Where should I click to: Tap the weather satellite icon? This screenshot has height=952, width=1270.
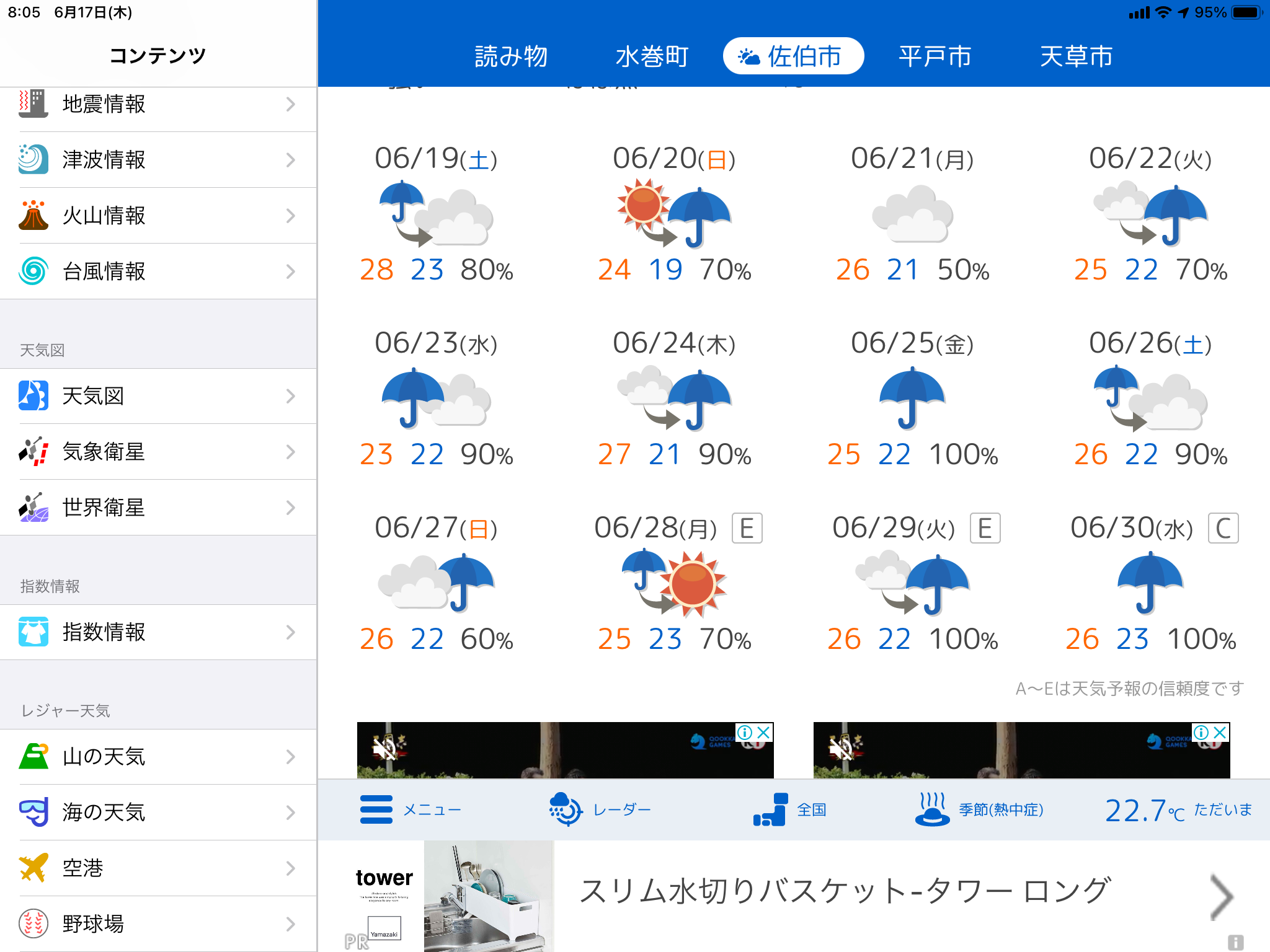click(x=33, y=452)
